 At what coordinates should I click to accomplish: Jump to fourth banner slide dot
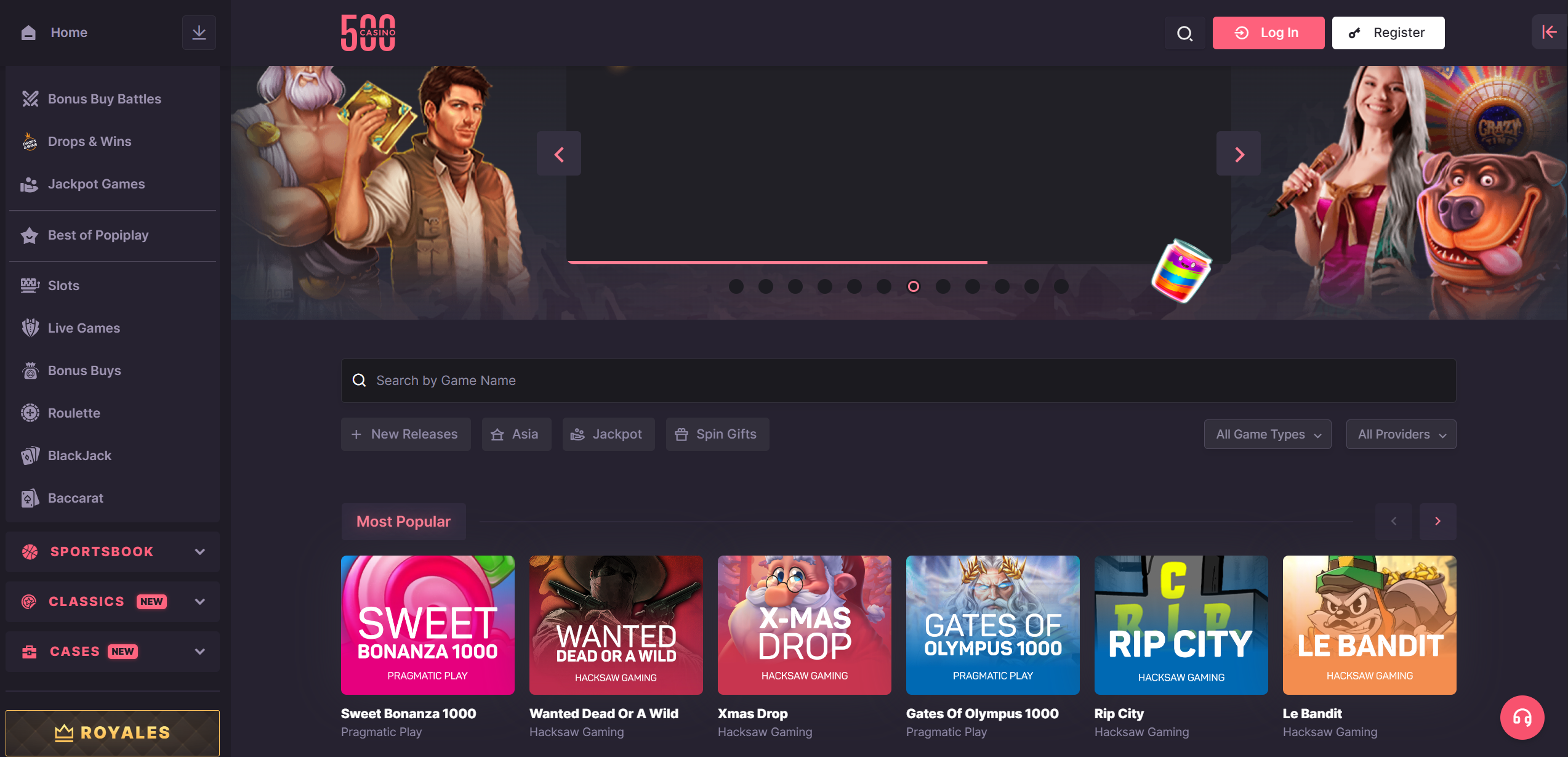point(825,286)
